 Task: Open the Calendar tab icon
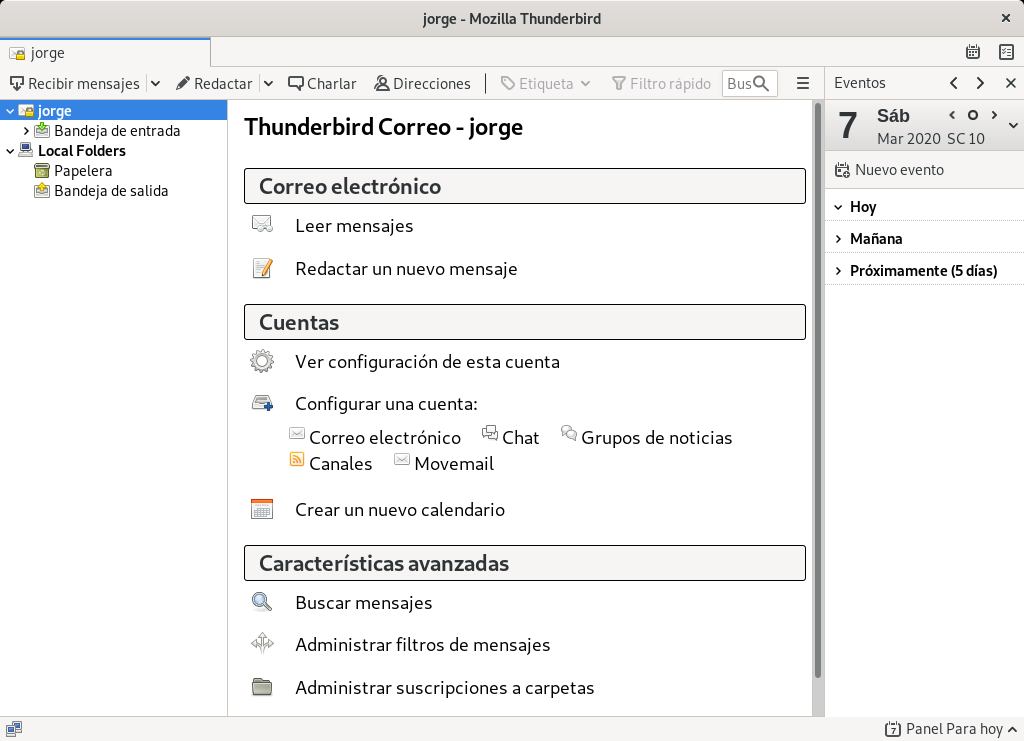click(973, 50)
